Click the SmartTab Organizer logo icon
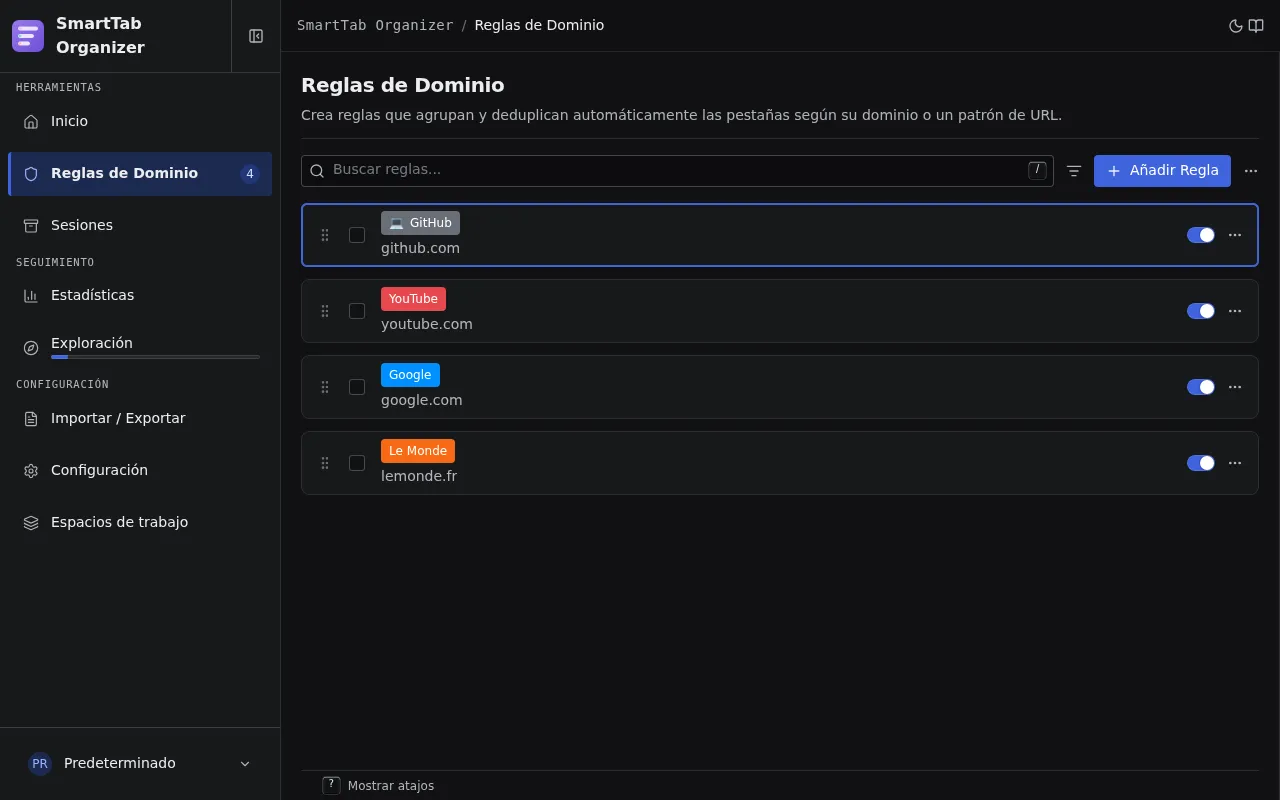This screenshot has height=800, width=1280. click(x=28, y=36)
